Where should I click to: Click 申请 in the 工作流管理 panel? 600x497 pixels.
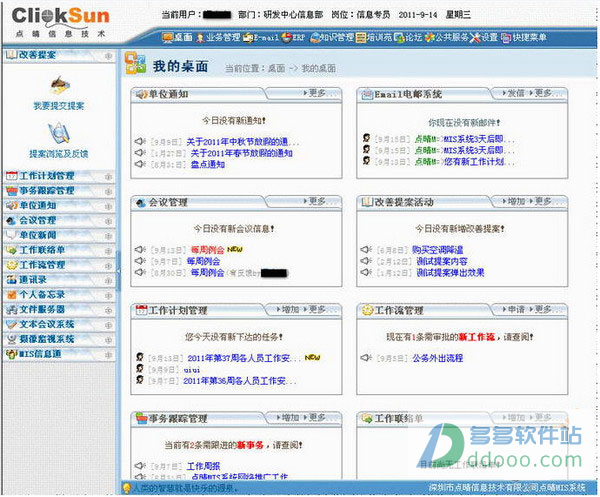(x=514, y=310)
